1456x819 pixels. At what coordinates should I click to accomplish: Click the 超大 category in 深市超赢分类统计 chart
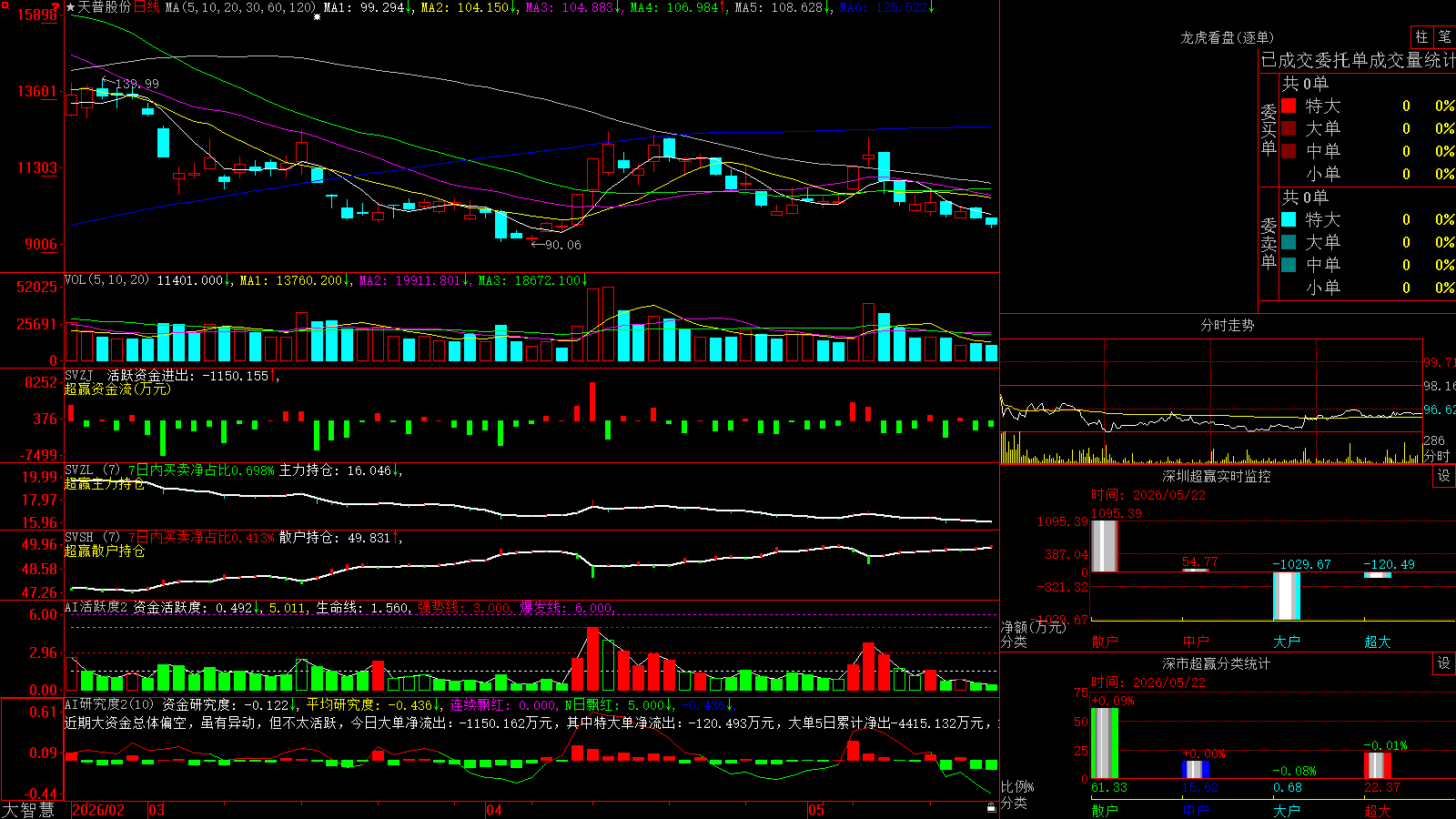coord(1377,810)
